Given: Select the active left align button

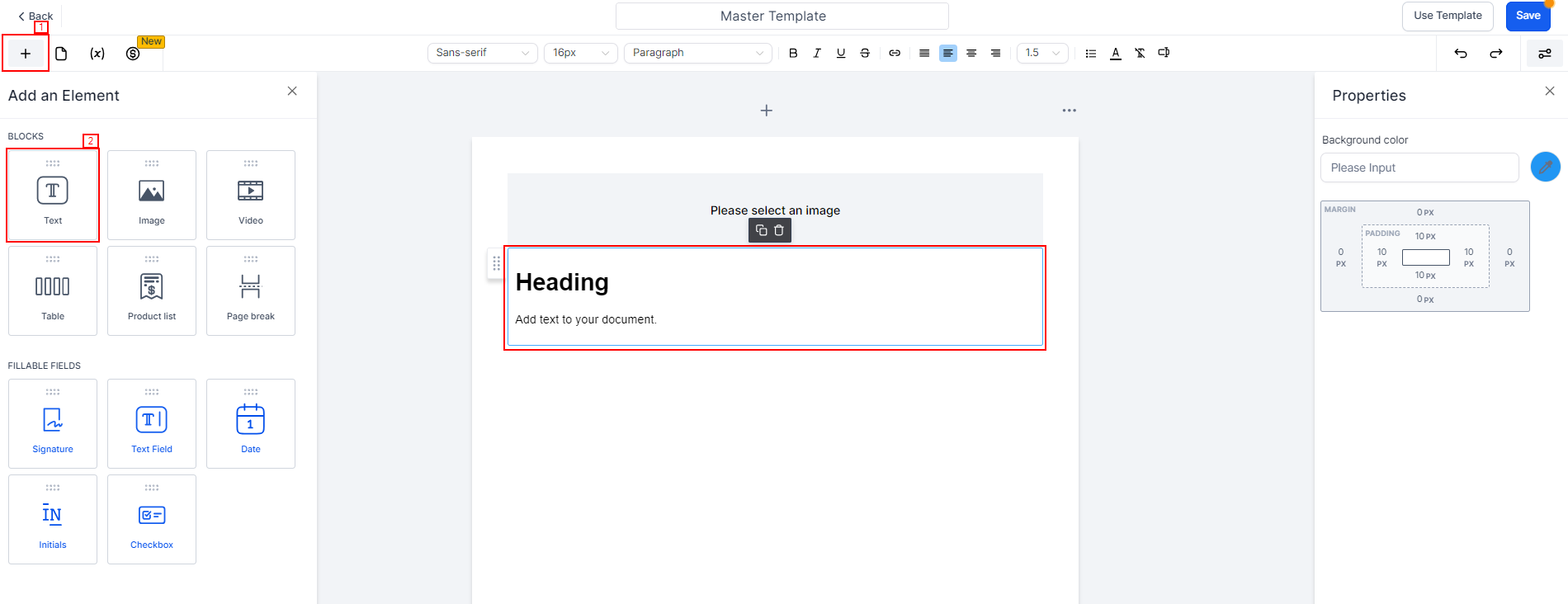Looking at the screenshot, I should [x=948, y=53].
